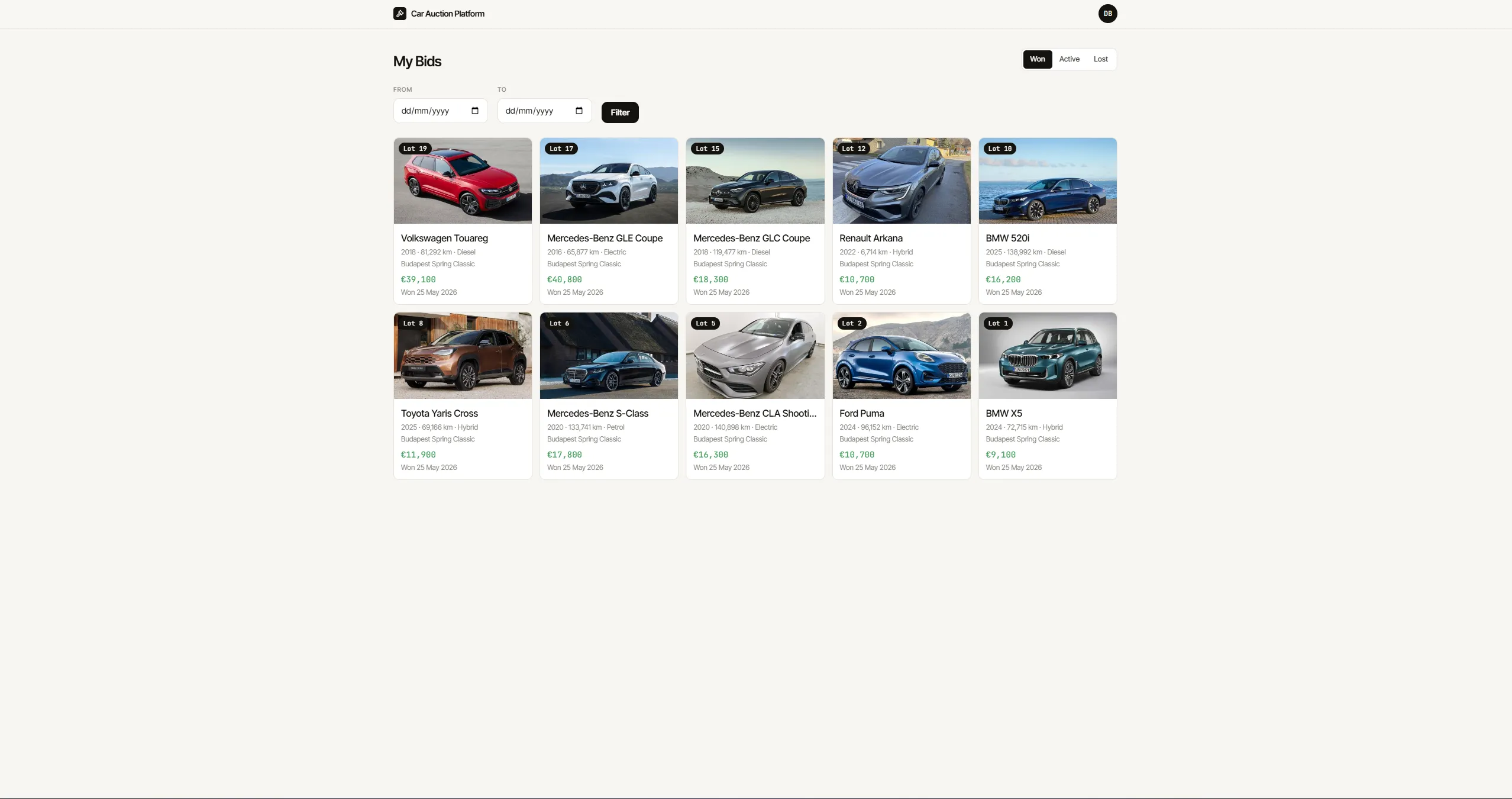The image size is (1512, 799).
Task: Click '2025 · 138,992 km · Diesel' details
Action: [x=1025, y=252]
